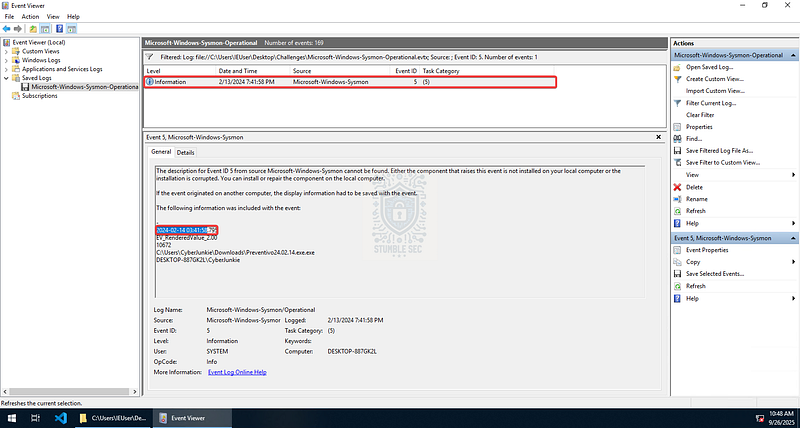Viewport: 800px width, 428px height.
Task: Click Save Filter to Custom View
Action: click(723, 163)
